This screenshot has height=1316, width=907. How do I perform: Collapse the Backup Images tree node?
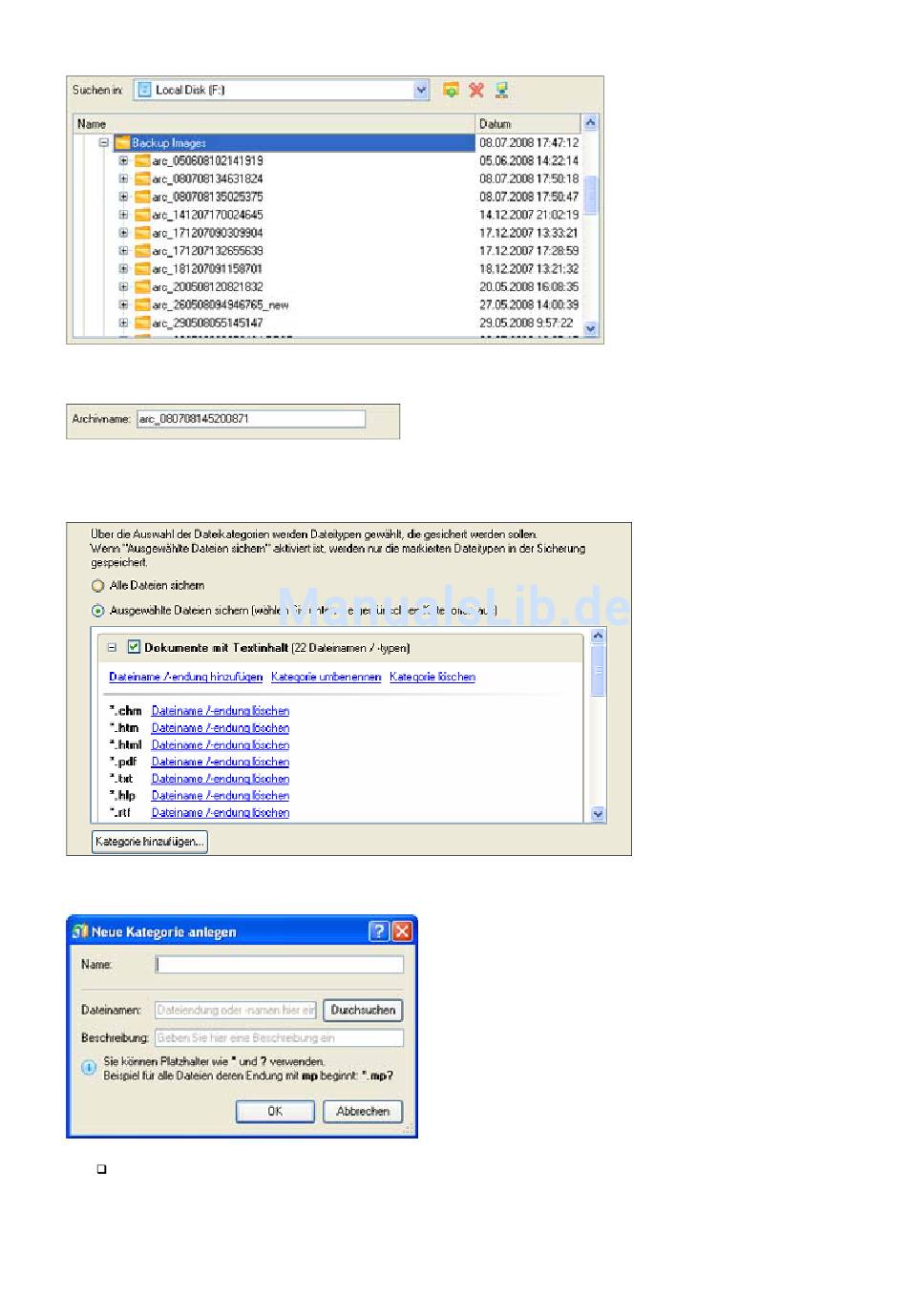(x=104, y=143)
